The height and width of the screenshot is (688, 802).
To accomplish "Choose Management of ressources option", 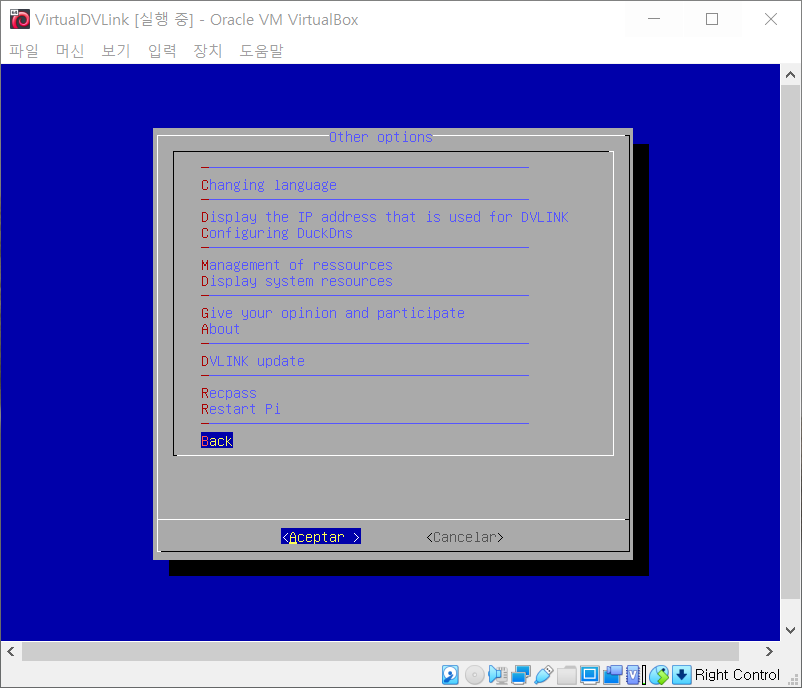I will click(297, 265).
